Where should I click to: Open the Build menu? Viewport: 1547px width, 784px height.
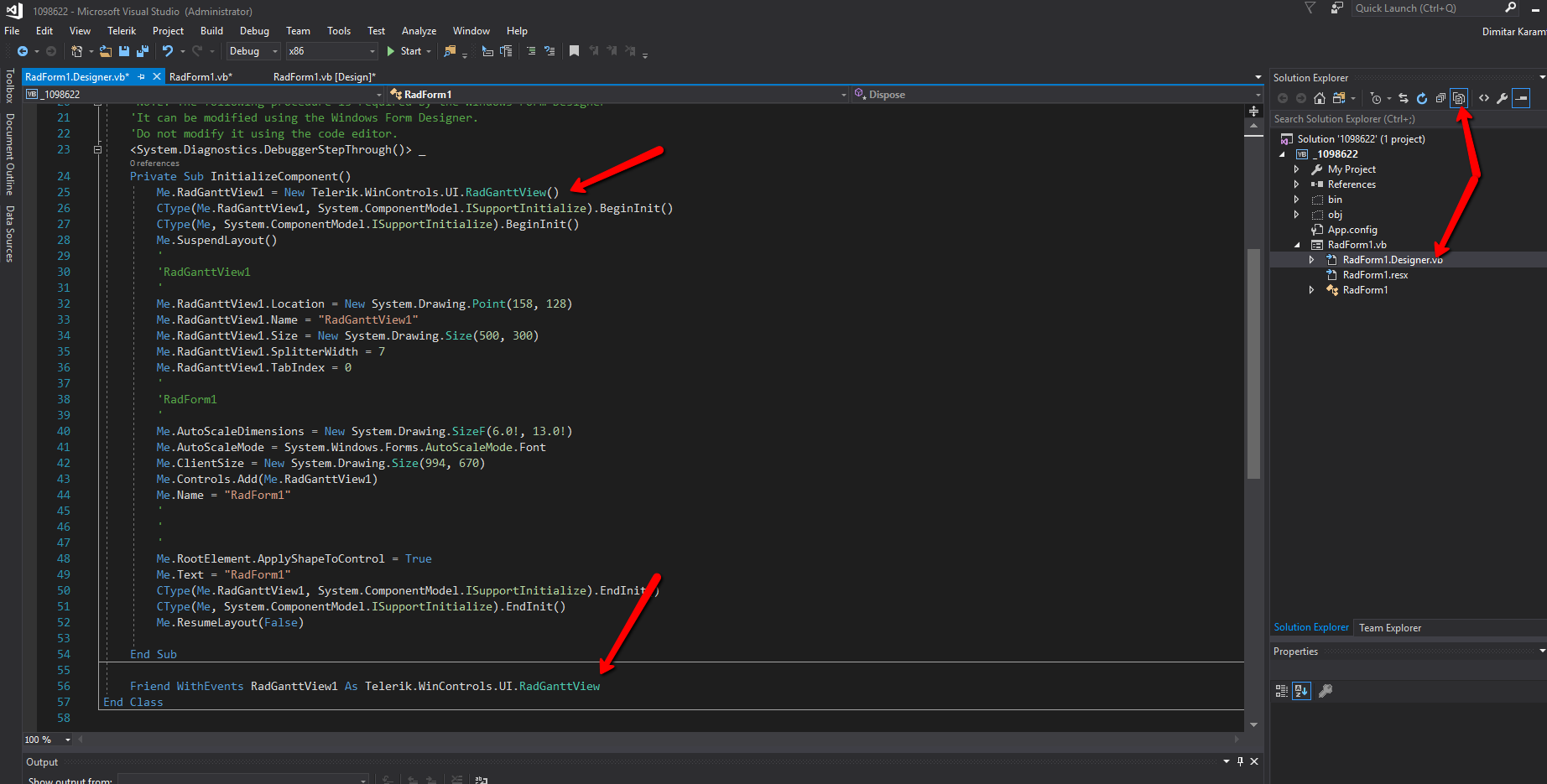click(211, 31)
